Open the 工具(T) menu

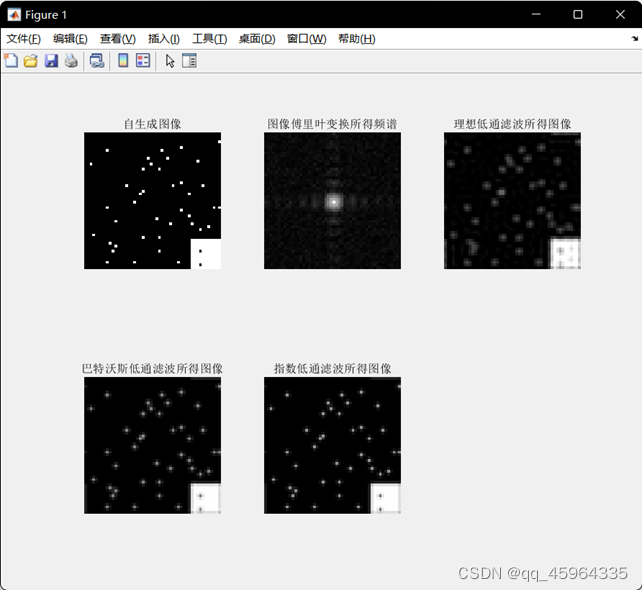tap(210, 39)
